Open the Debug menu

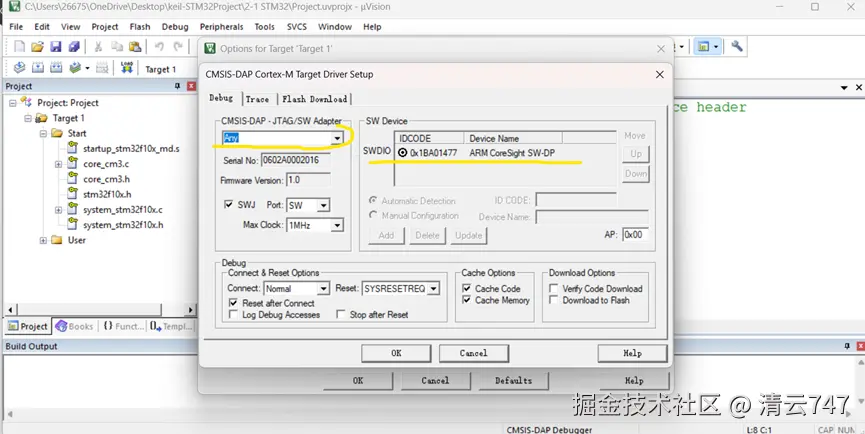pos(175,26)
